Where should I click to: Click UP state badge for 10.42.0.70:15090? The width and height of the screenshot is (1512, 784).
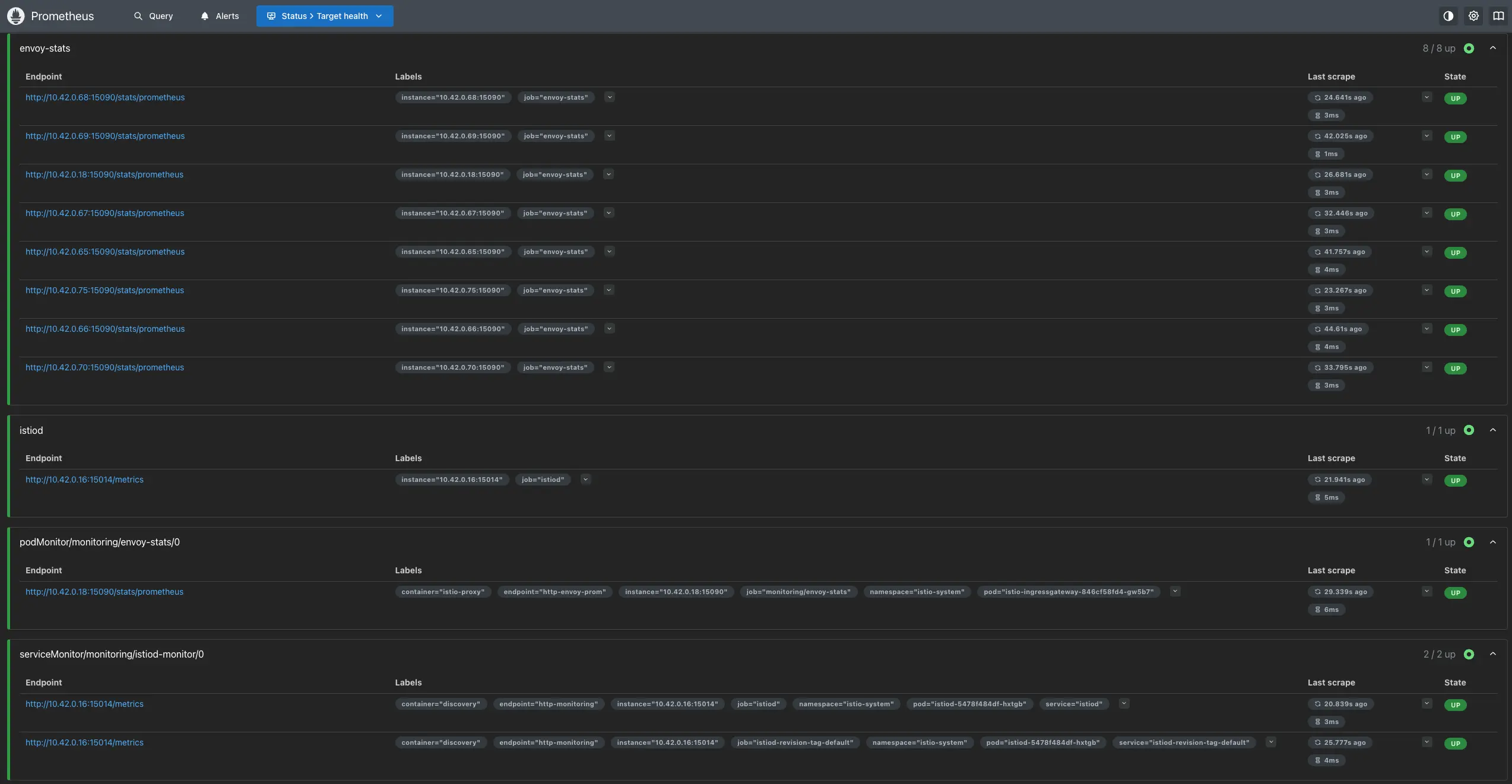tap(1455, 369)
